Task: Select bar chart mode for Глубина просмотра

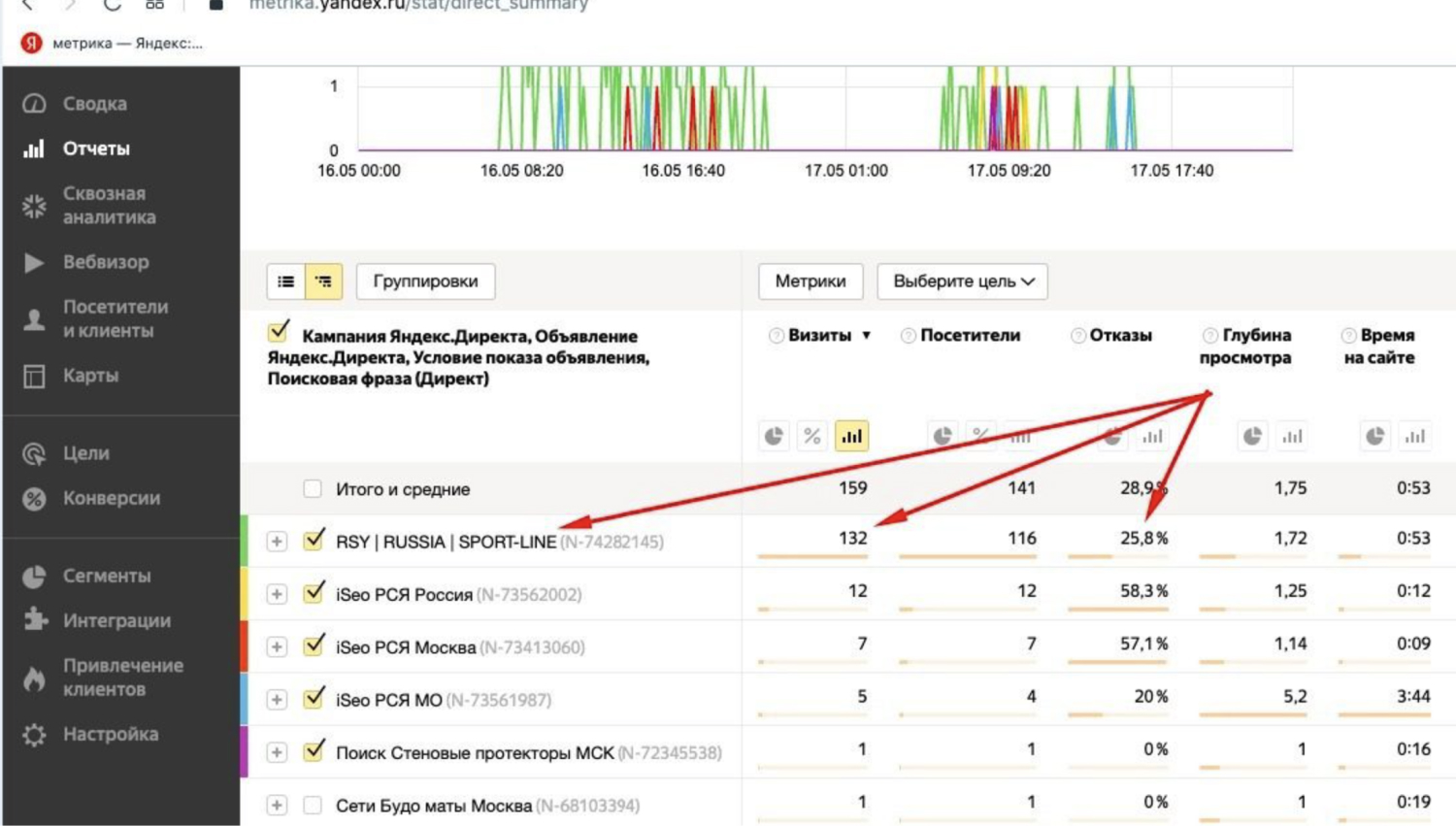Action: coord(1292,437)
